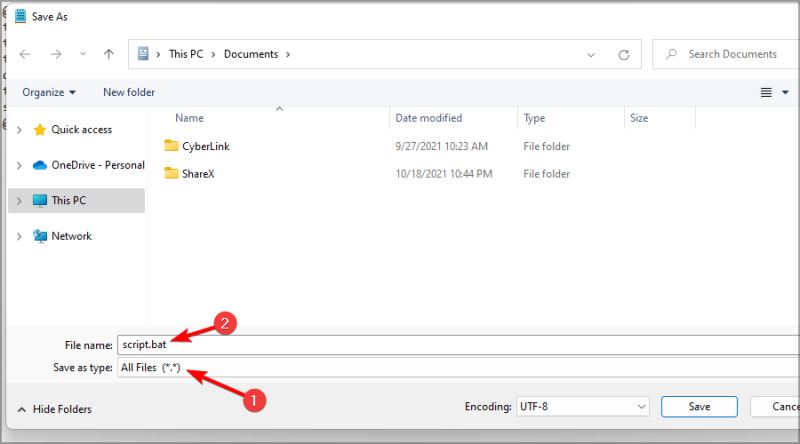Click the Quick access star icon
This screenshot has width=800, height=444.
pyautogui.click(x=39, y=130)
